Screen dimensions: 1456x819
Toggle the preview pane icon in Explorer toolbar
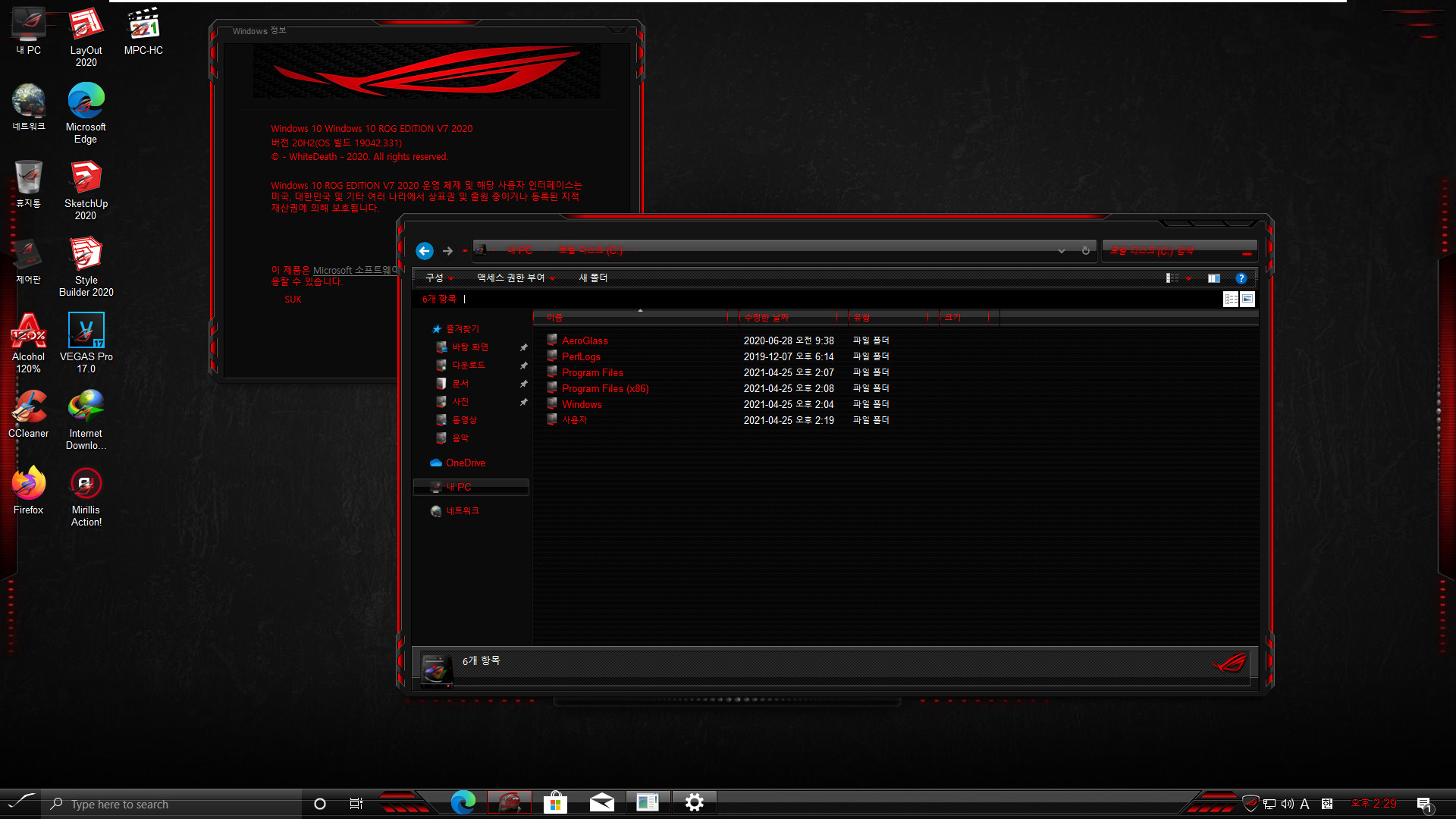(x=1214, y=278)
